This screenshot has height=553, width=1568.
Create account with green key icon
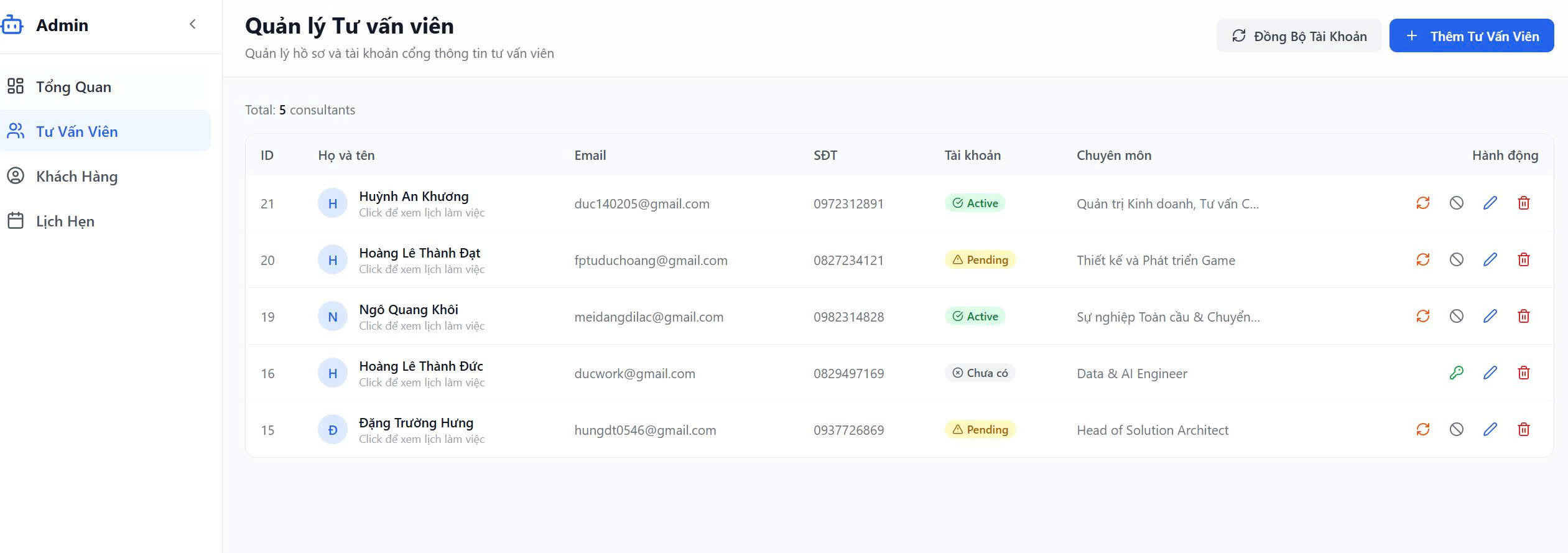click(1456, 373)
